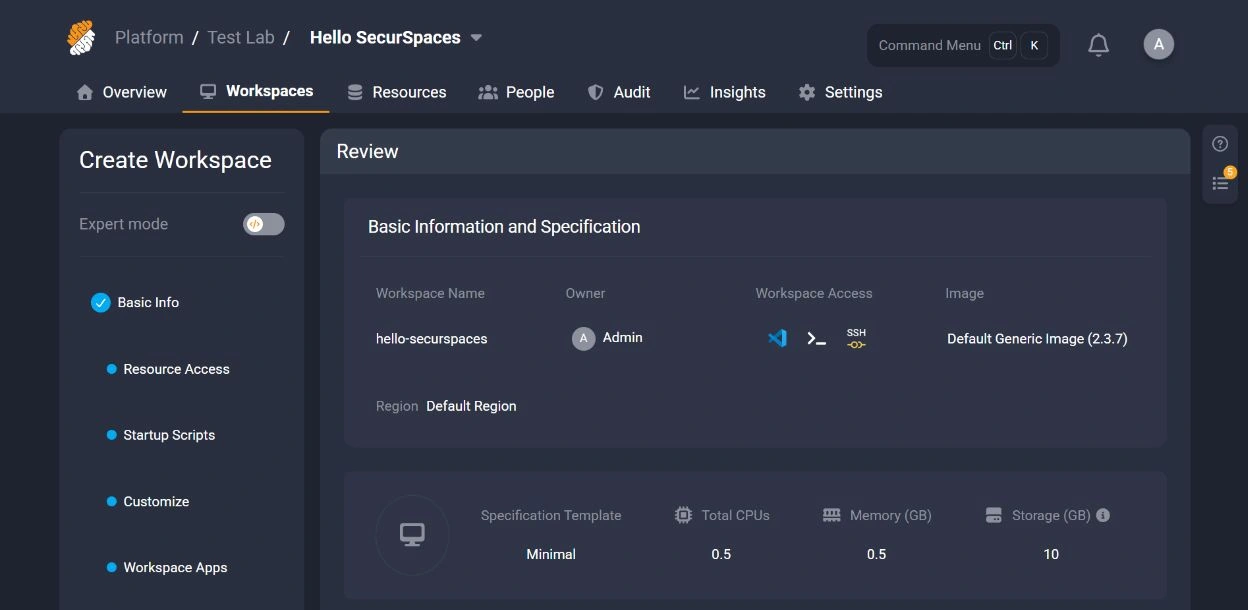1248x610 pixels.
Task: Click the Storage info icon
Action: pos(1103,515)
